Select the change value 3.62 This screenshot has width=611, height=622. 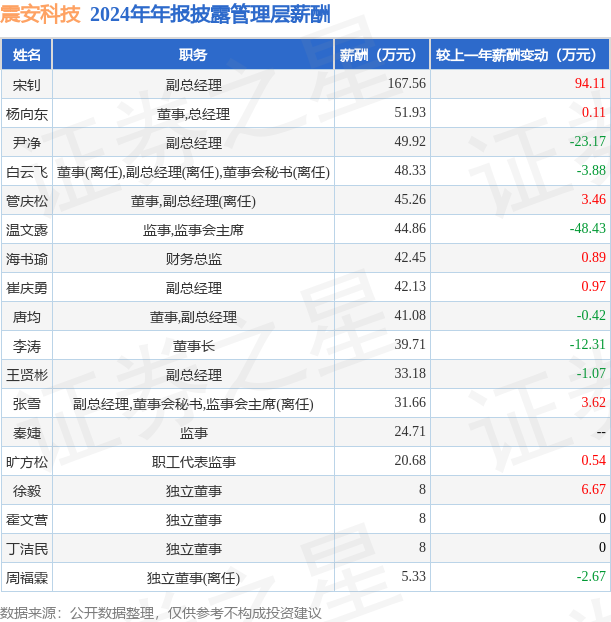(594, 402)
